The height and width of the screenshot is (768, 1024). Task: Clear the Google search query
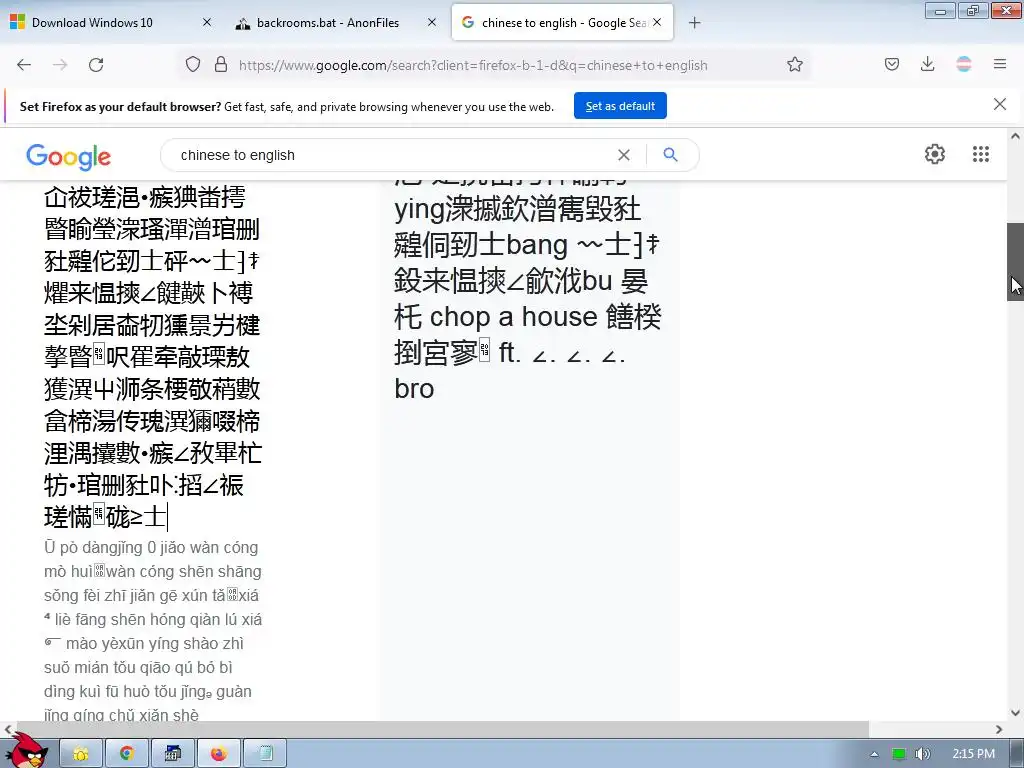[x=624, y=155]
